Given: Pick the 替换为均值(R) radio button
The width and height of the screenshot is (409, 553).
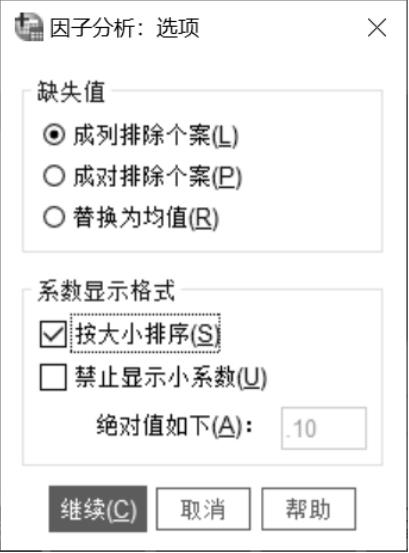Looking at the screenshot, I should tap(54, 217).
